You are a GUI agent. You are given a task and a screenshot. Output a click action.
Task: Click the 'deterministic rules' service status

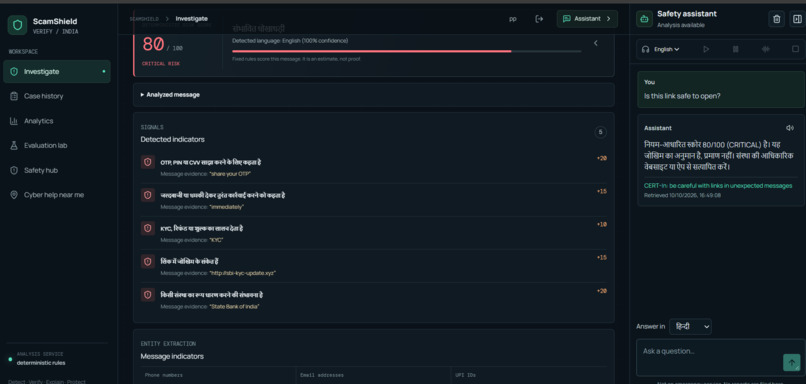pyautogui.click(x=41, y=363)
